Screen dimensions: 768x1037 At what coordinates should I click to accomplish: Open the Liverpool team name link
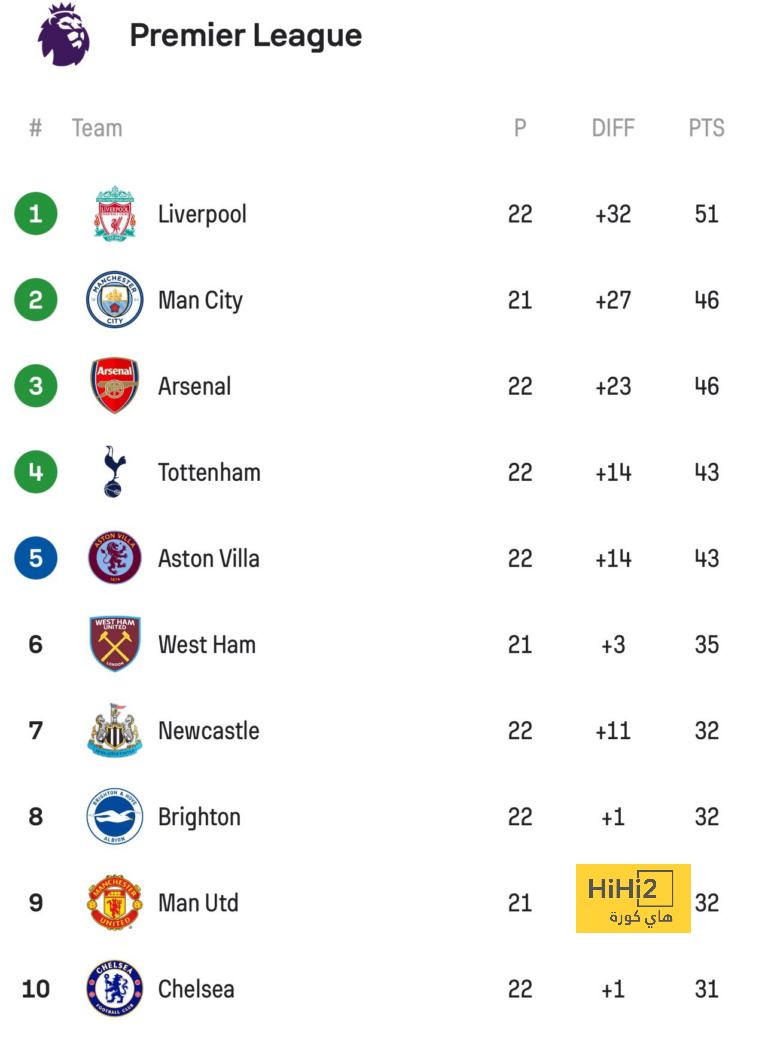(x=202, y=214)
